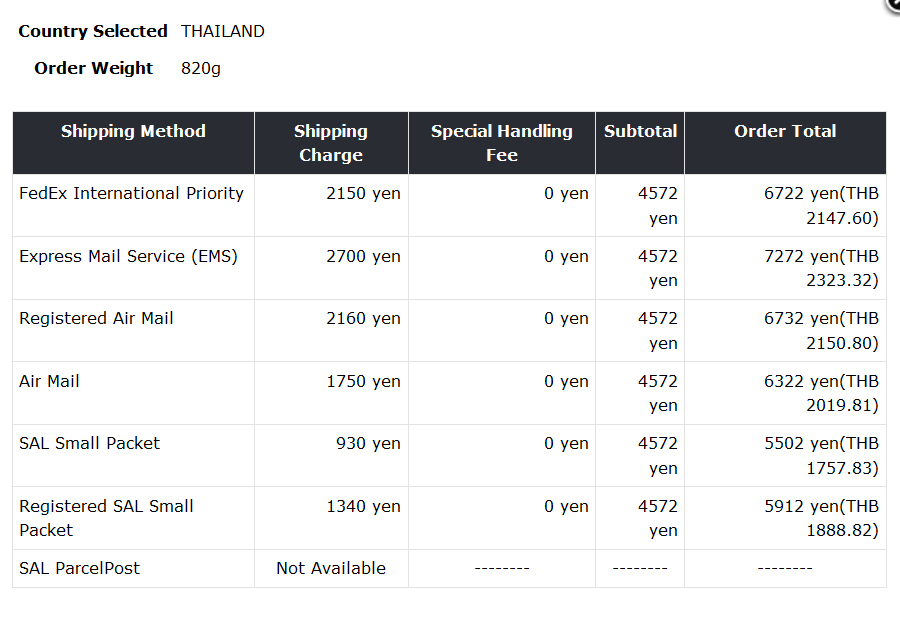Click the SAL ParcelPost row label
Image resolution: width=900 pixels, height=625 pixels.
pyautogui.click(x=79, y=569)
